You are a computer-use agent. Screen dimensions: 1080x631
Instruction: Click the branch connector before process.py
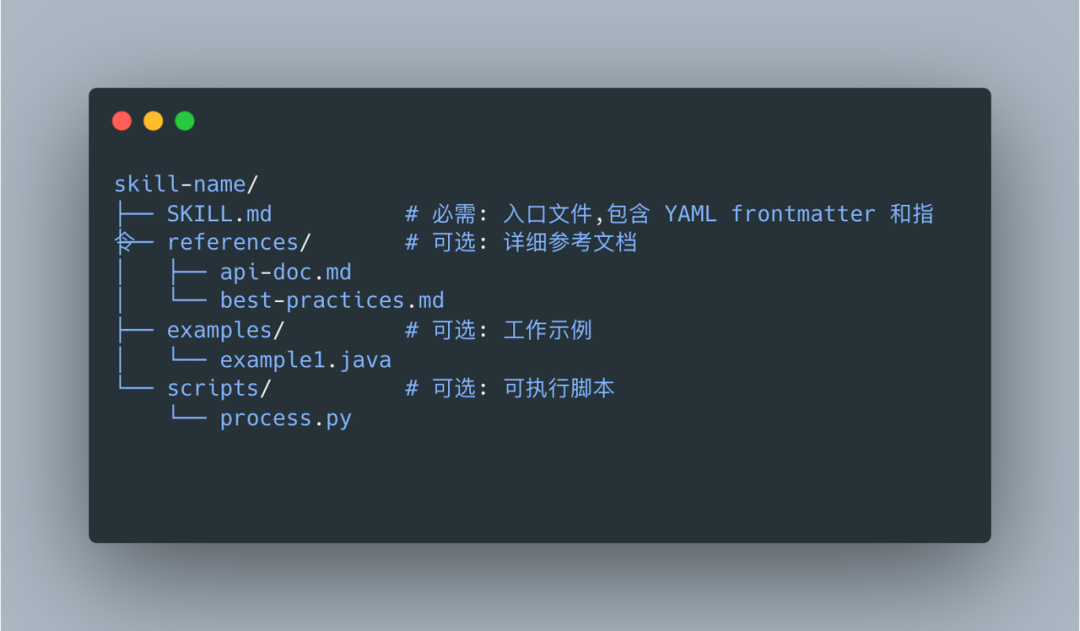pos(188,414)
